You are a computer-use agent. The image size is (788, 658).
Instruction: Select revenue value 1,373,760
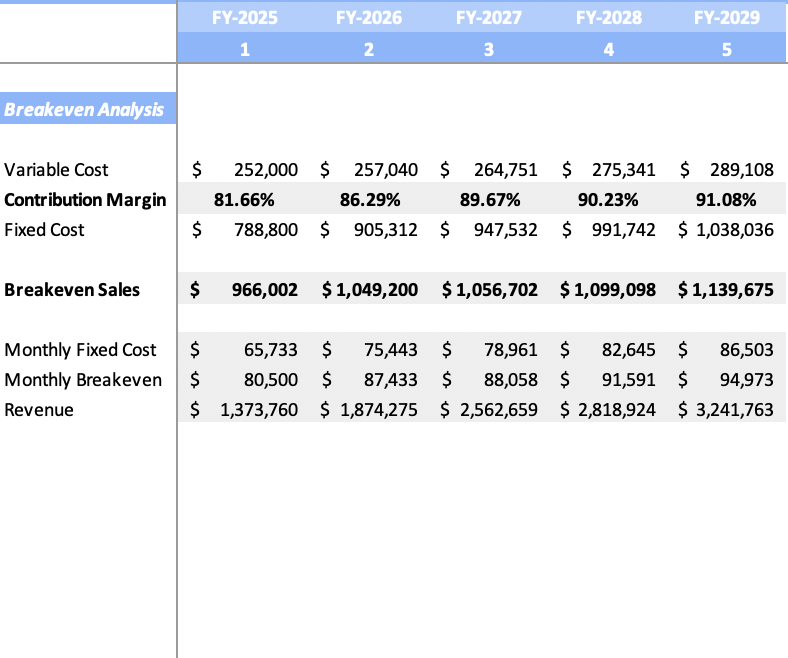click(259, 410)
